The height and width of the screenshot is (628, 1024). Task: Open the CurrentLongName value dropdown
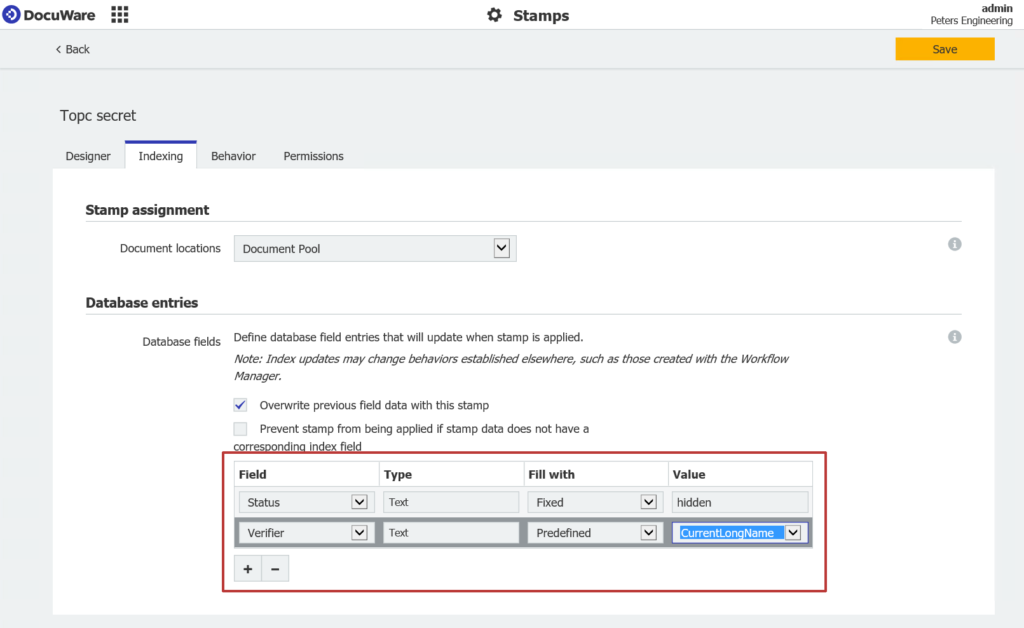point(793,533)
